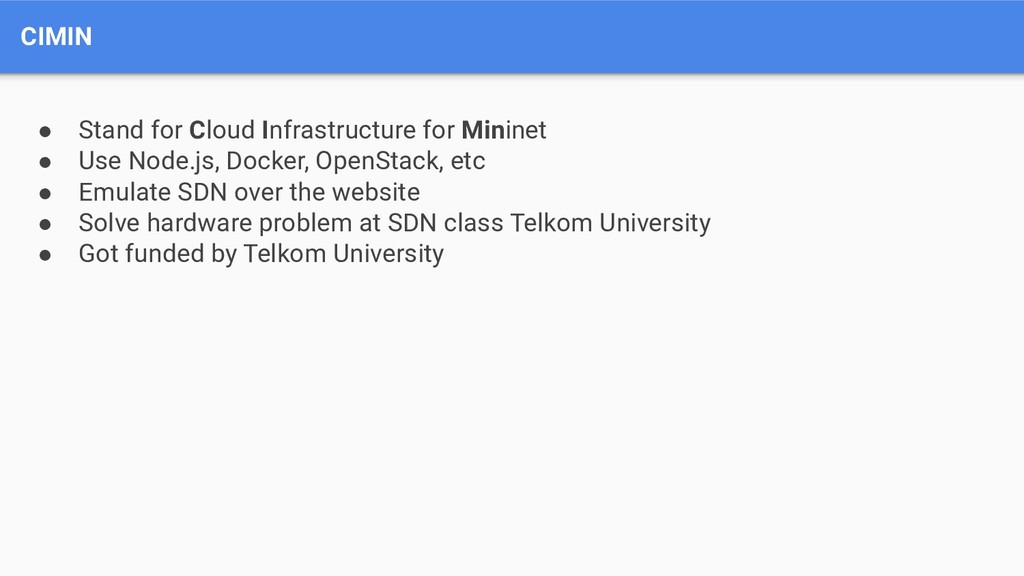1024x576 pixels.
Task: Click the CIMIN slide title
Action: pyautogui.click(x=56, y=37)
